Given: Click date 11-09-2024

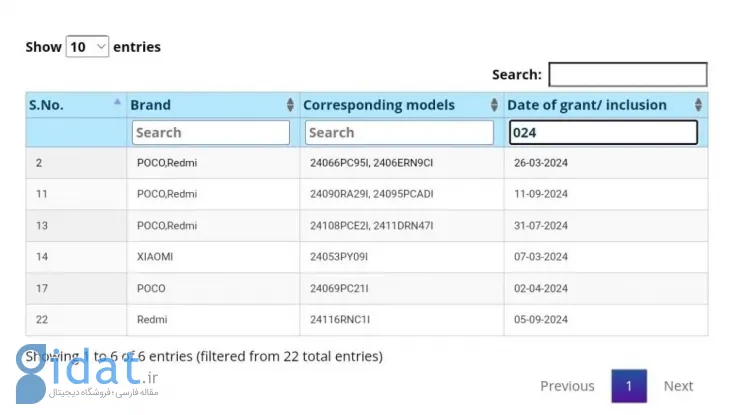Looking at the screenshot, I should click(541, 194).
